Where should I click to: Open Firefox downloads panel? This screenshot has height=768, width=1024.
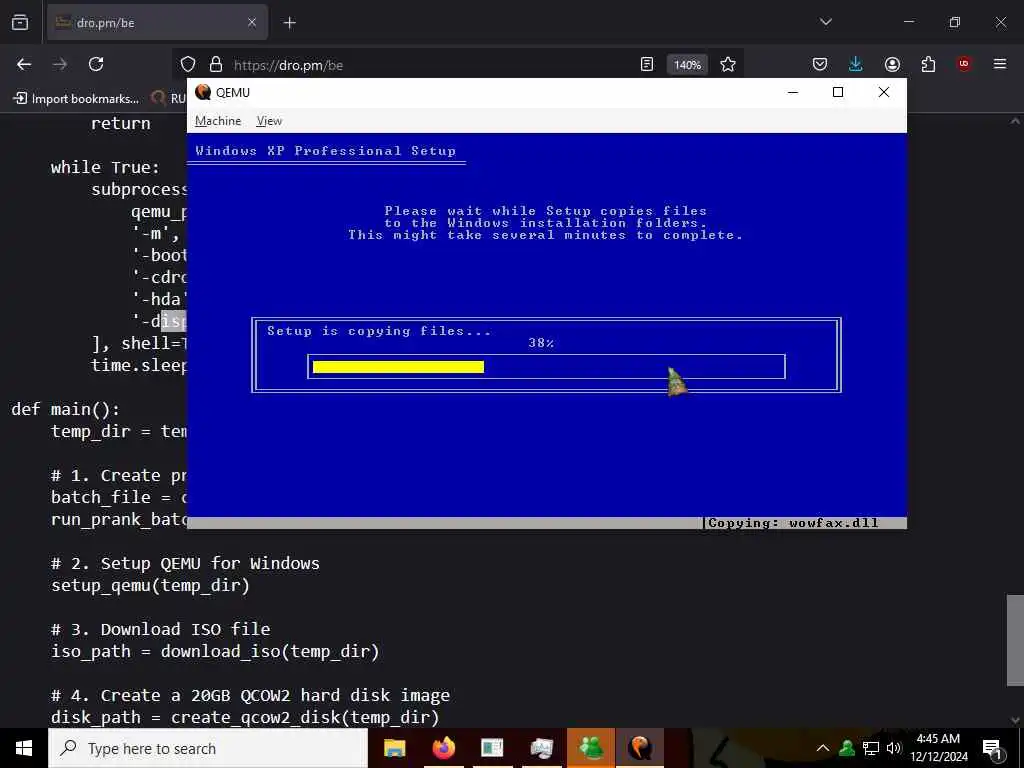(x=856, y=64)
